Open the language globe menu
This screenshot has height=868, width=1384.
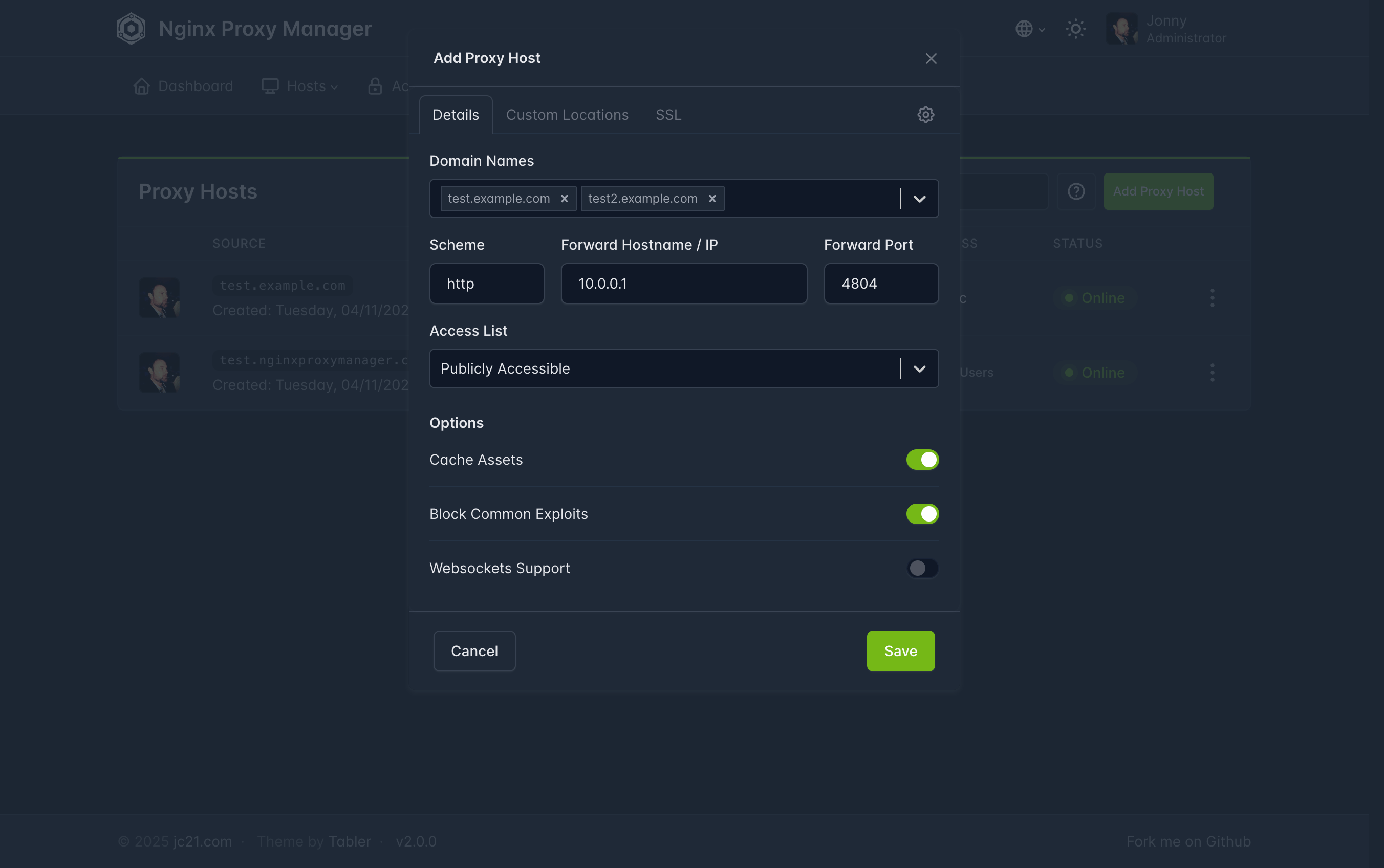pyautogui.click(x=1029, y=29)
